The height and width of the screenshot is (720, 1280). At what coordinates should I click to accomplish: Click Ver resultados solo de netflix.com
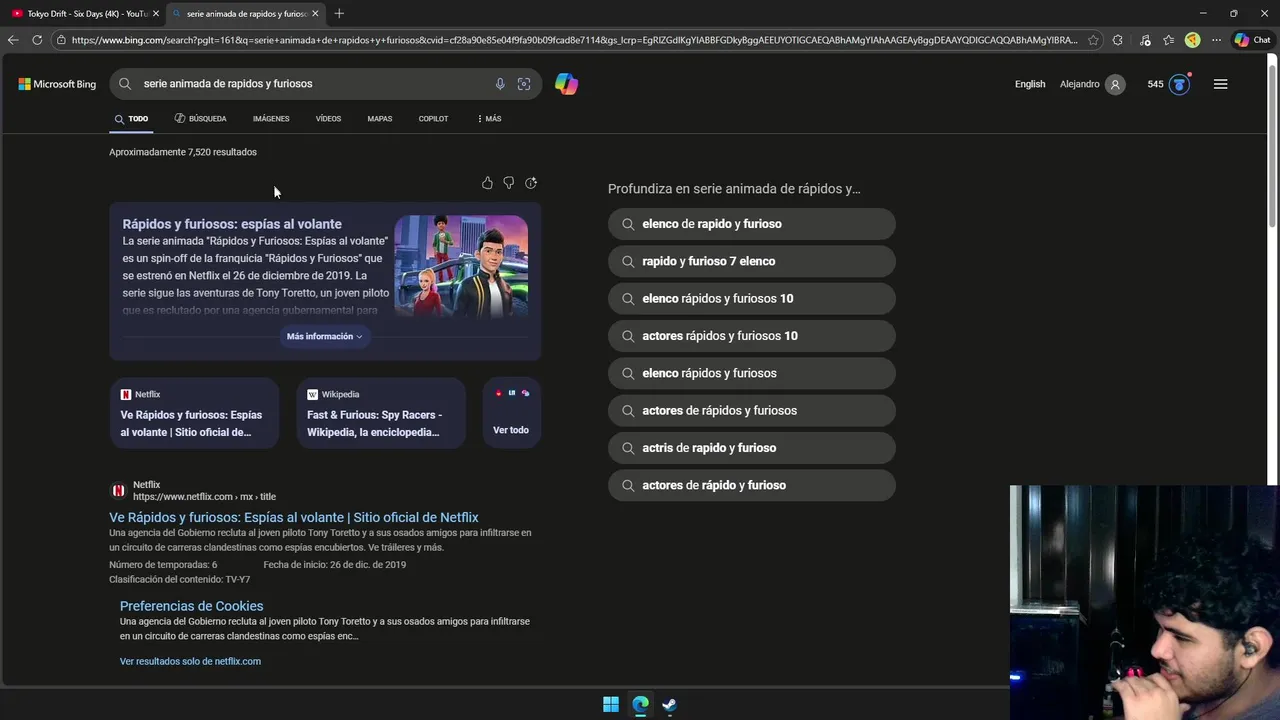tap(190, 661)
